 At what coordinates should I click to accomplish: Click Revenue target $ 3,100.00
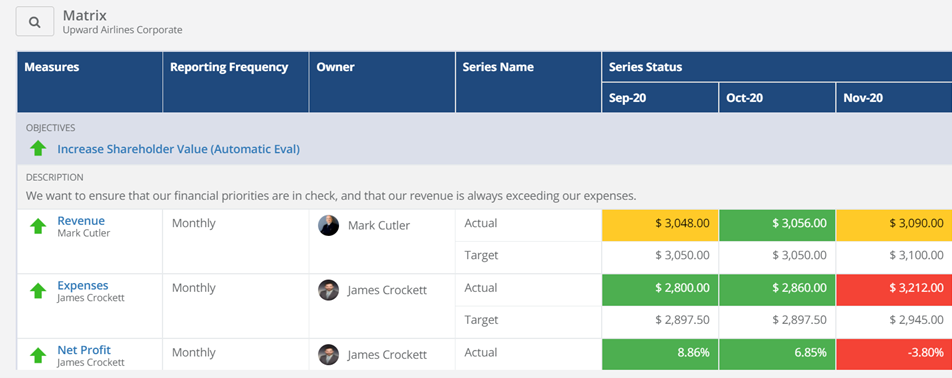click(x=917, y=255)
